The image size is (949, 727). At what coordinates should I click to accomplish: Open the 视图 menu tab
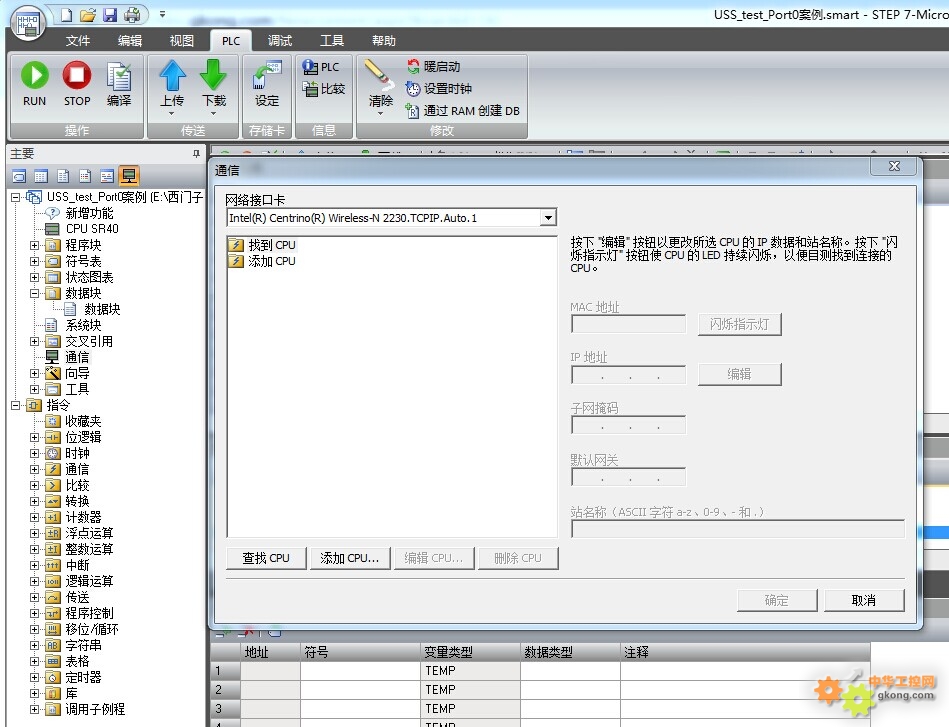[182, 41]
